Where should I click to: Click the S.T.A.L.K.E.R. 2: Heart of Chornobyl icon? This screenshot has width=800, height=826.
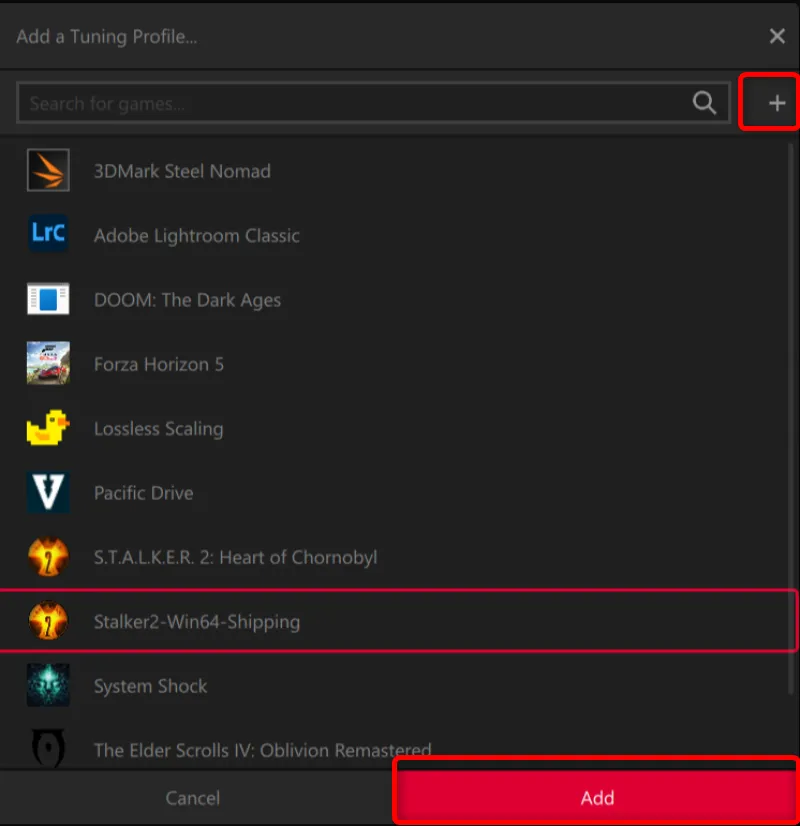click(48, 556)
